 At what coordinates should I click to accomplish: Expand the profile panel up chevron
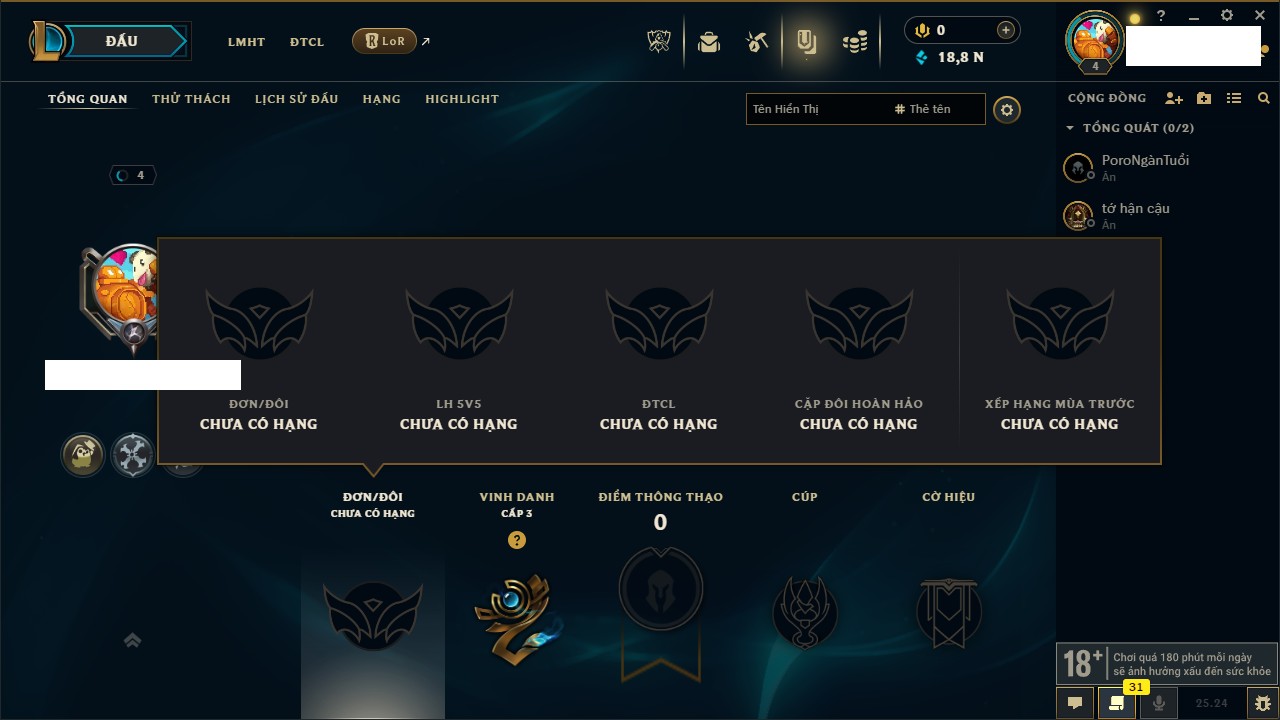pyautogui.click(x=132, y=640)
